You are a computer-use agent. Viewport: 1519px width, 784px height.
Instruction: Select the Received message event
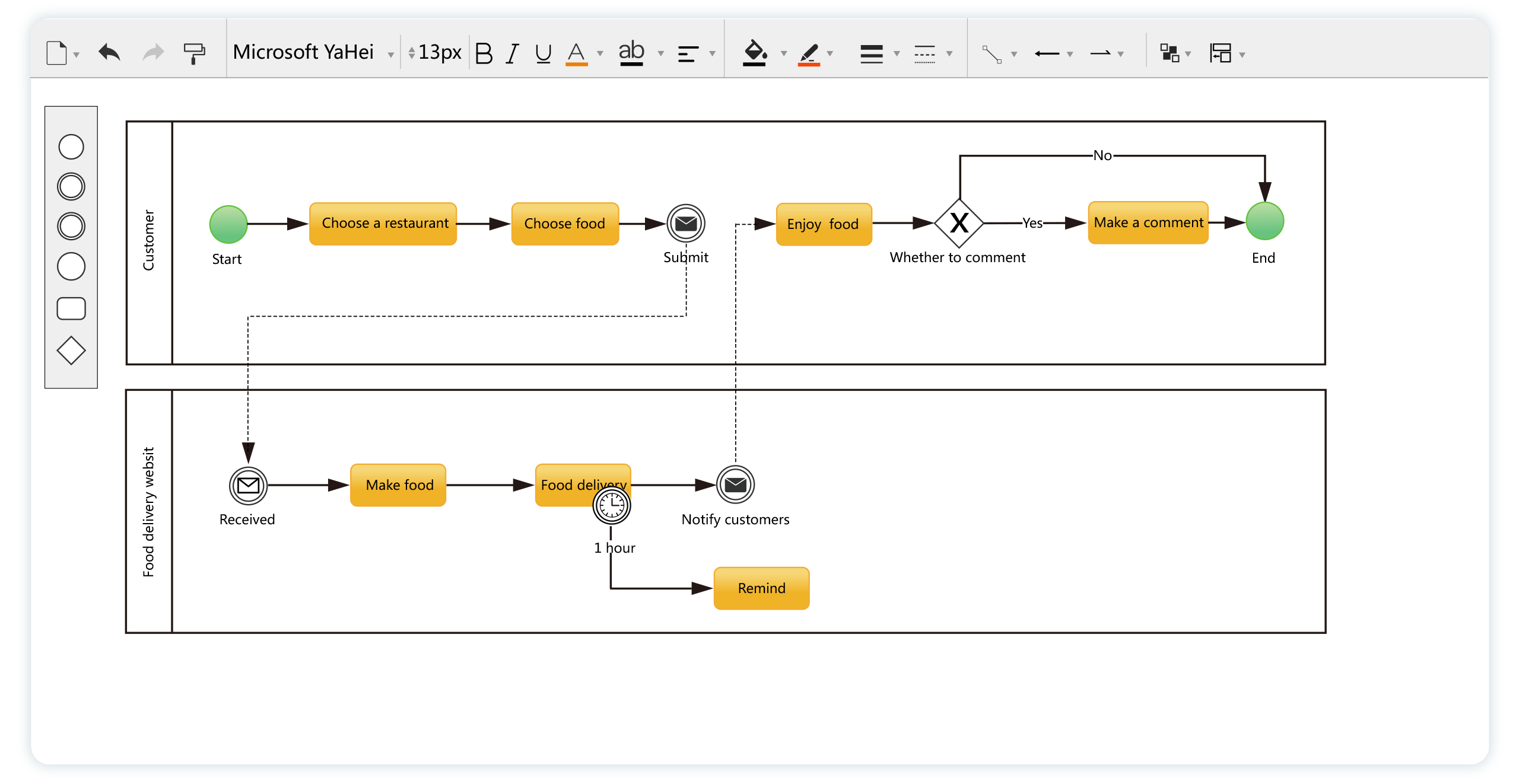[249, 486]
